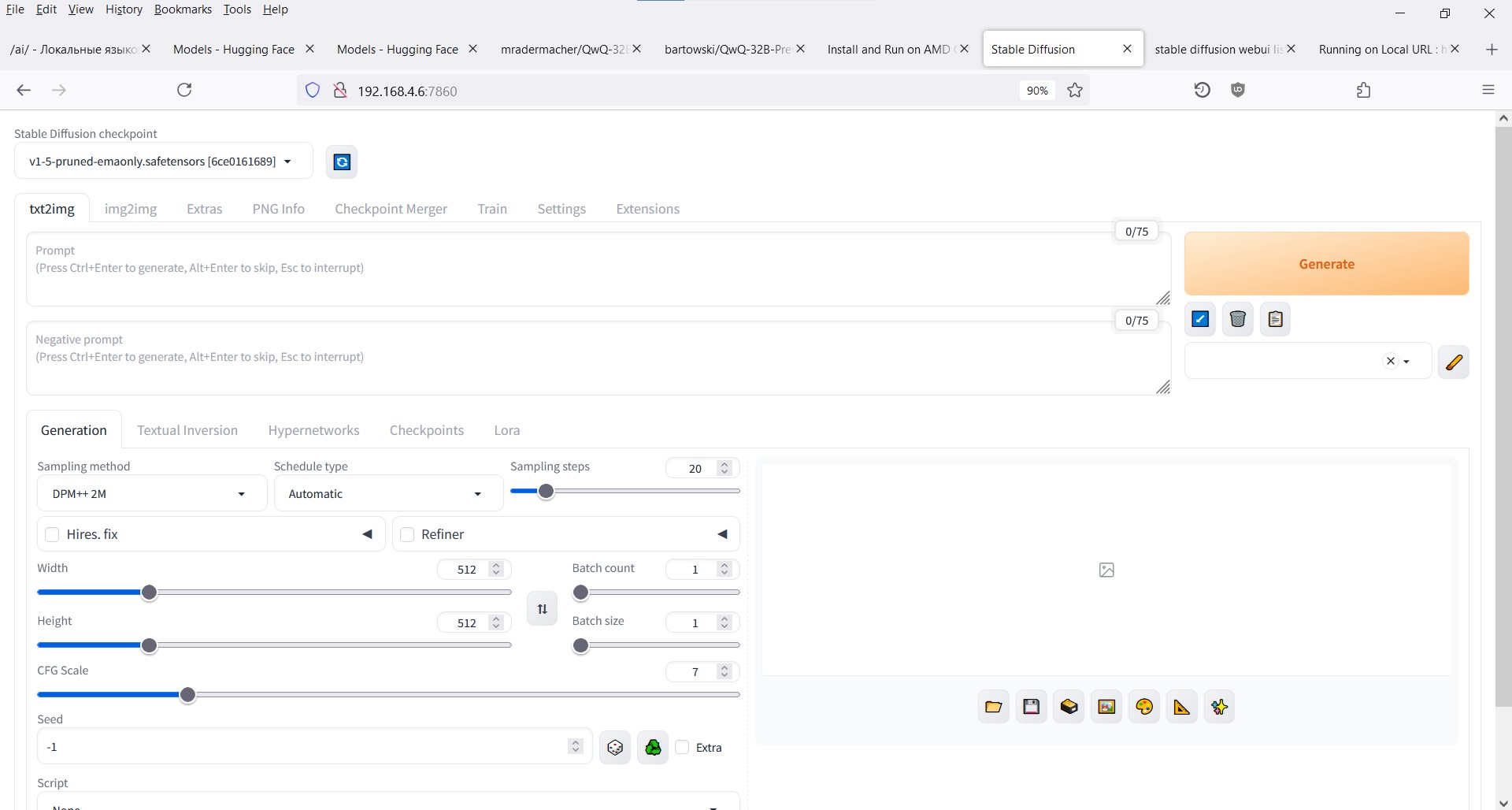Open a new browser tab
This screenshot has height=810, width=1512.
(x=1492, y=49)
